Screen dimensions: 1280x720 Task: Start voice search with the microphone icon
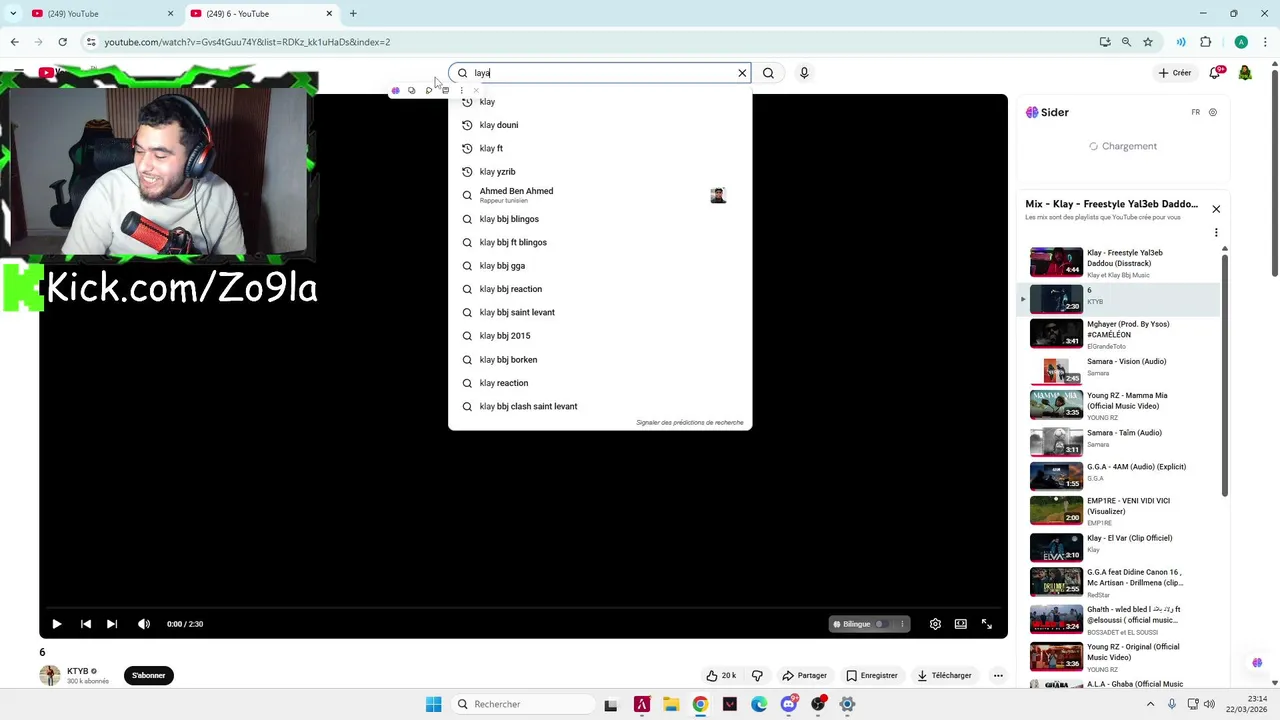coord(804,73)
